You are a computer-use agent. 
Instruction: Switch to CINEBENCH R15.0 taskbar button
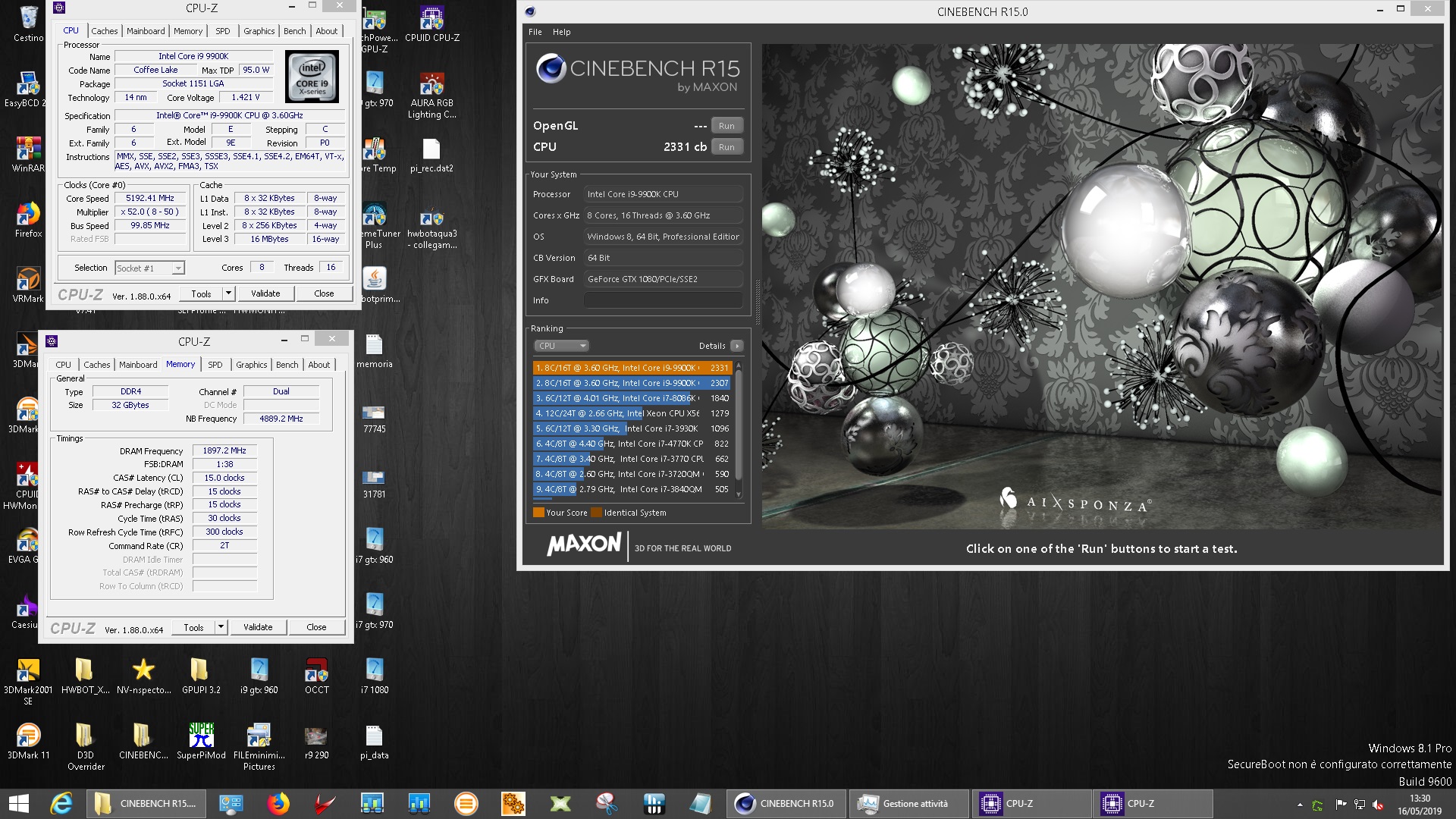pos(786,804)
